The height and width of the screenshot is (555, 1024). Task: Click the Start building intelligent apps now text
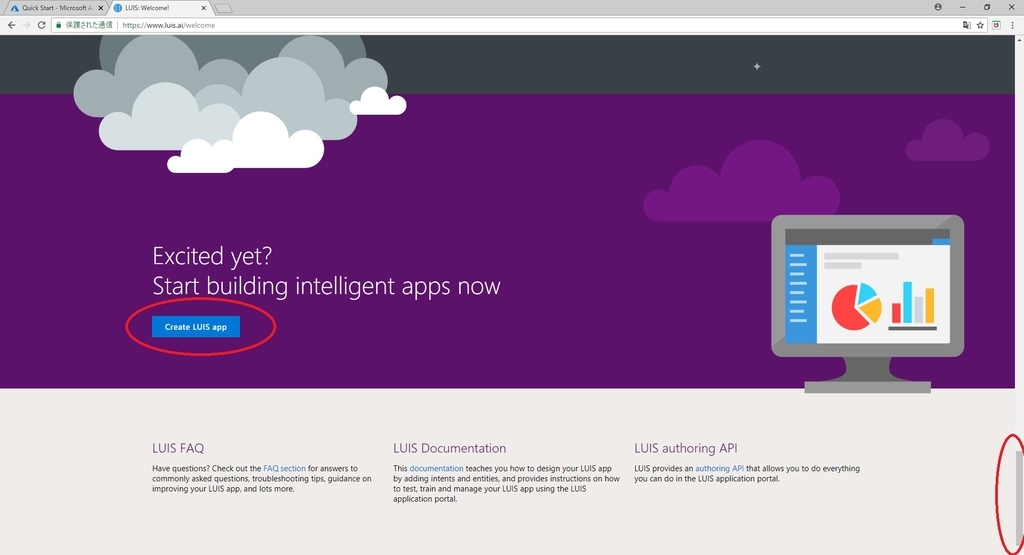click(327, 286)
